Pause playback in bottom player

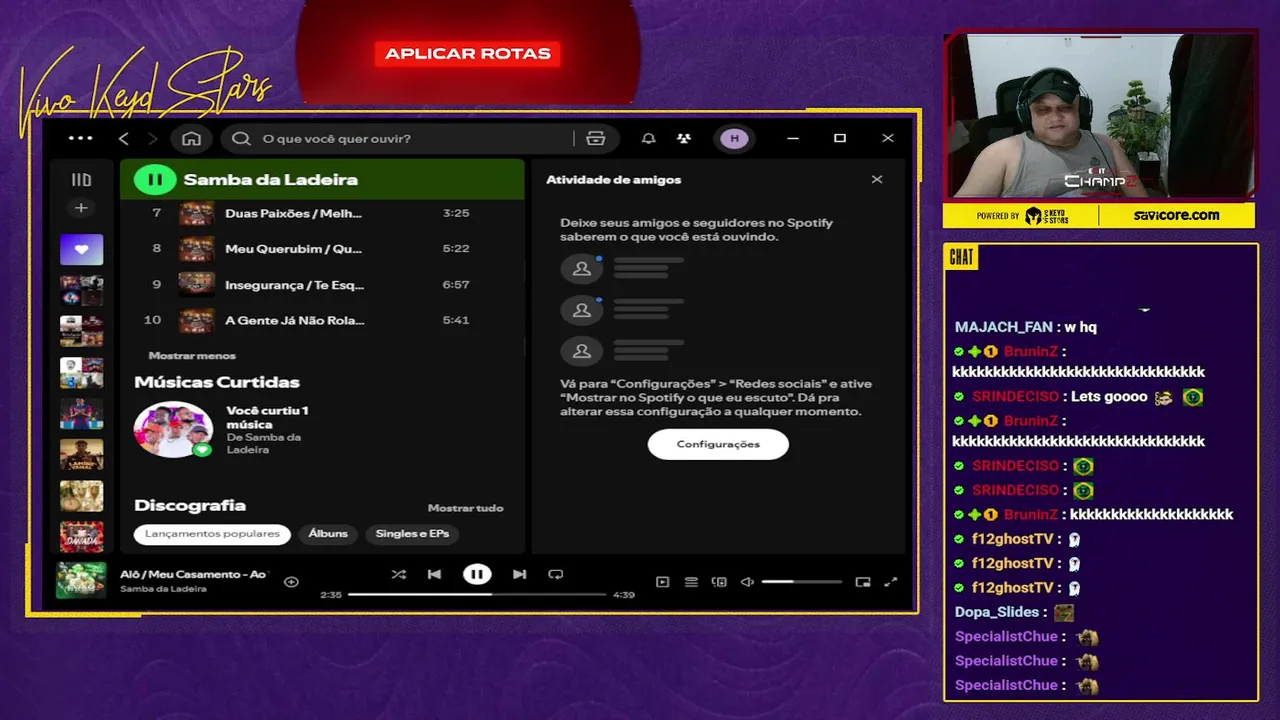pyautogui.click(x=477, y=574)
